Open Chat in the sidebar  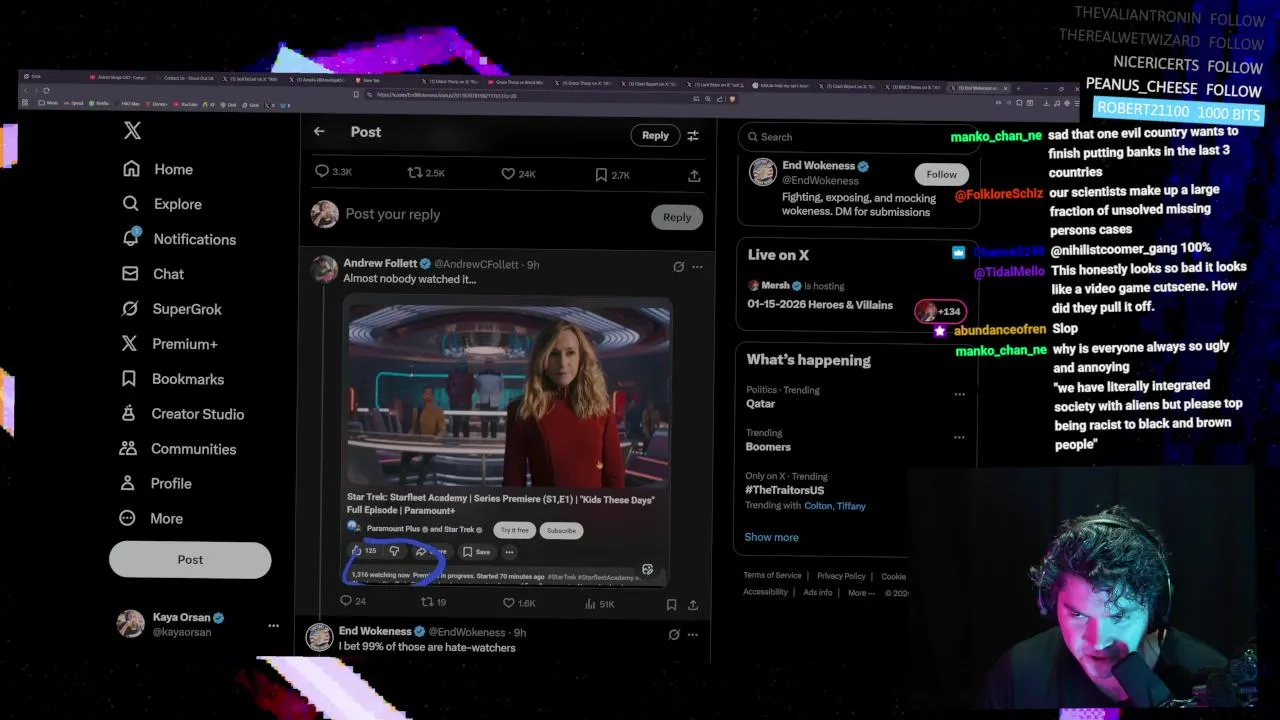(153, 274)
